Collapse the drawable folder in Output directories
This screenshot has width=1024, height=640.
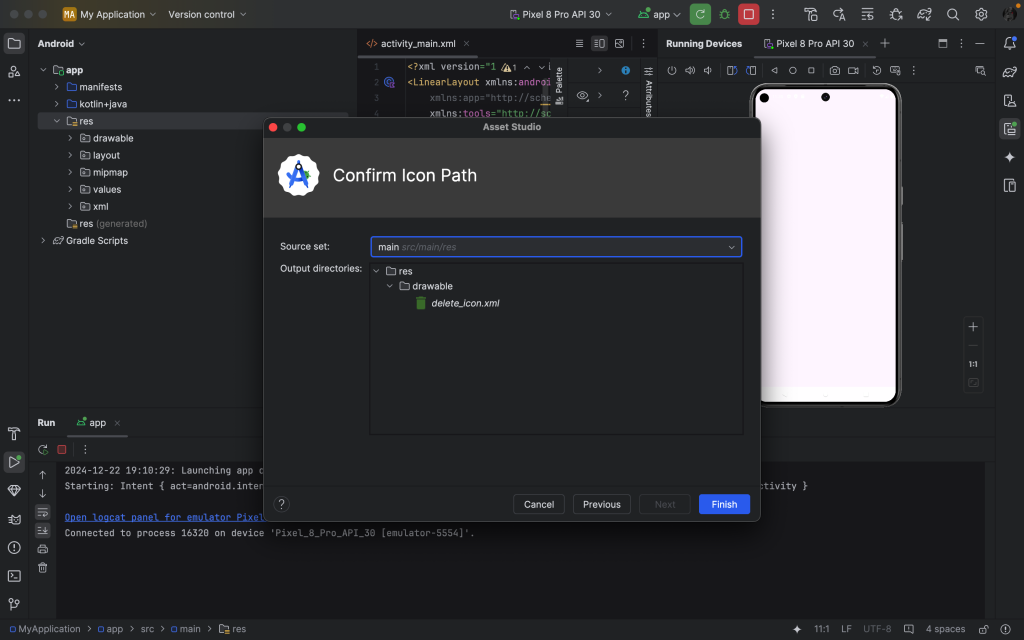pyautogui.click(x=390, y=286)
